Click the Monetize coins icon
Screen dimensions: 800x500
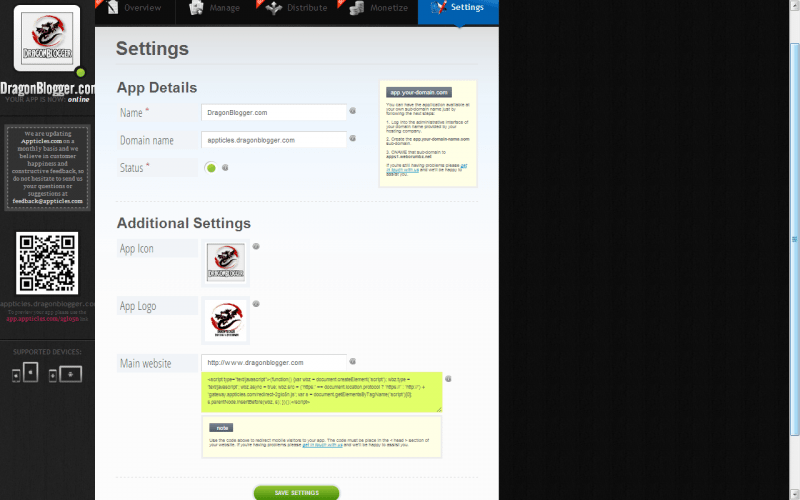pyautogui.click(x=357, y=8)
